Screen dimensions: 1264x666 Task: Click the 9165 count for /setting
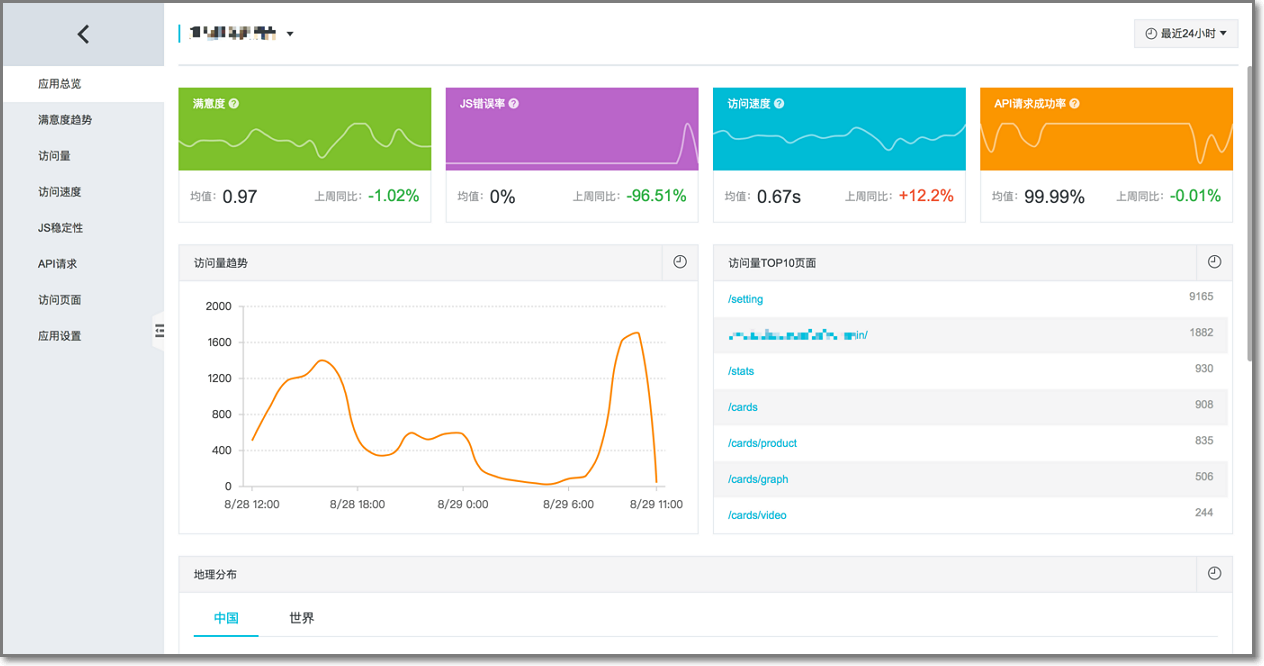point(1201,297)
